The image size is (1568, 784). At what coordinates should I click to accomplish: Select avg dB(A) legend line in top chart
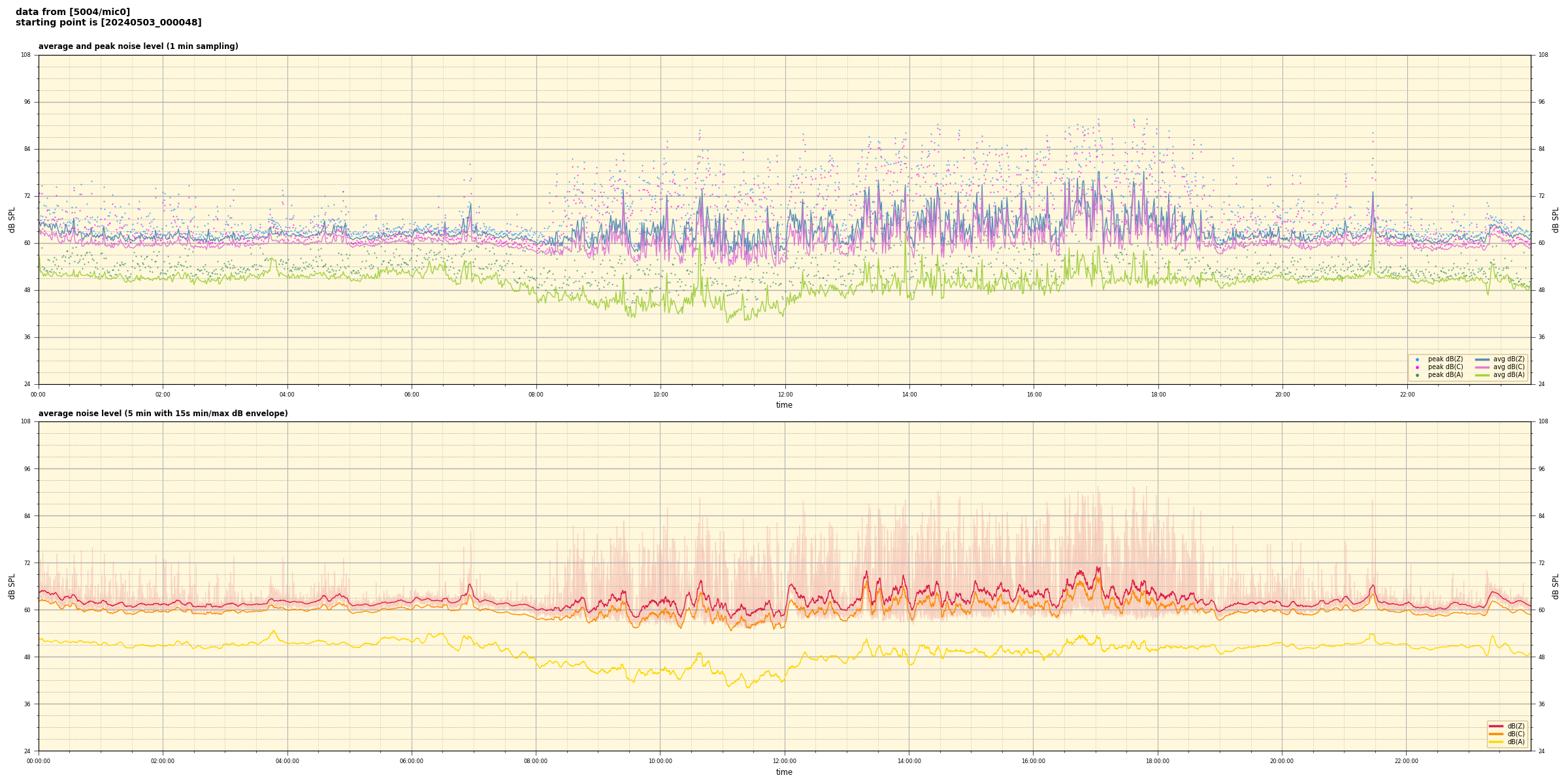pyautogui.click(x=1482, y=375)
